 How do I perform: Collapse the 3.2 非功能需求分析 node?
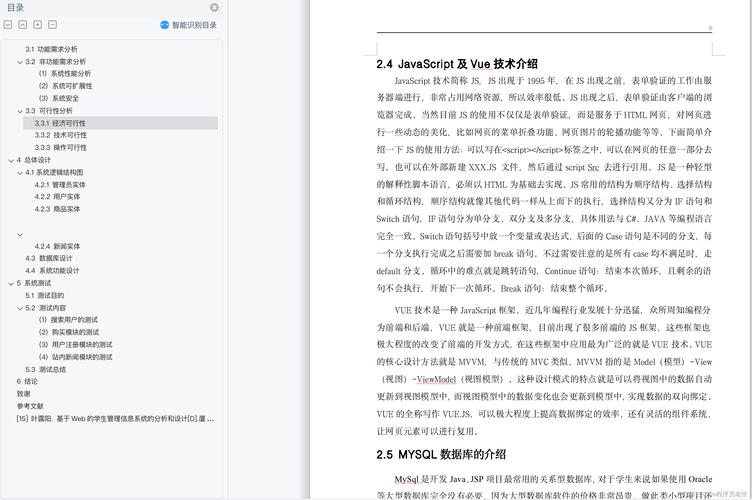coord(20,62)
